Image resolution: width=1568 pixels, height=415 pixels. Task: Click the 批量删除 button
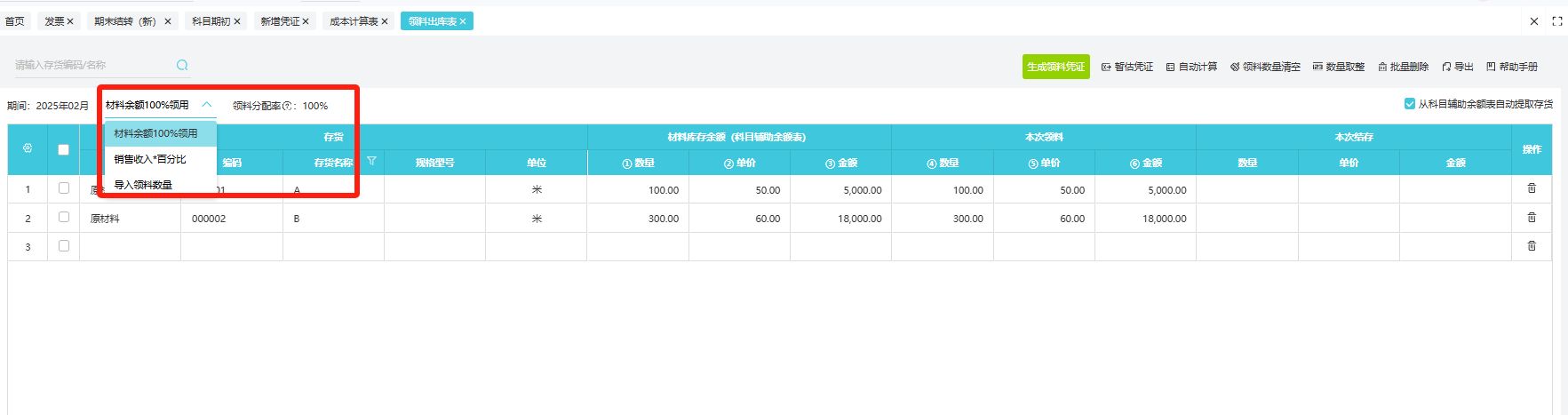(x=1403, y=67)
